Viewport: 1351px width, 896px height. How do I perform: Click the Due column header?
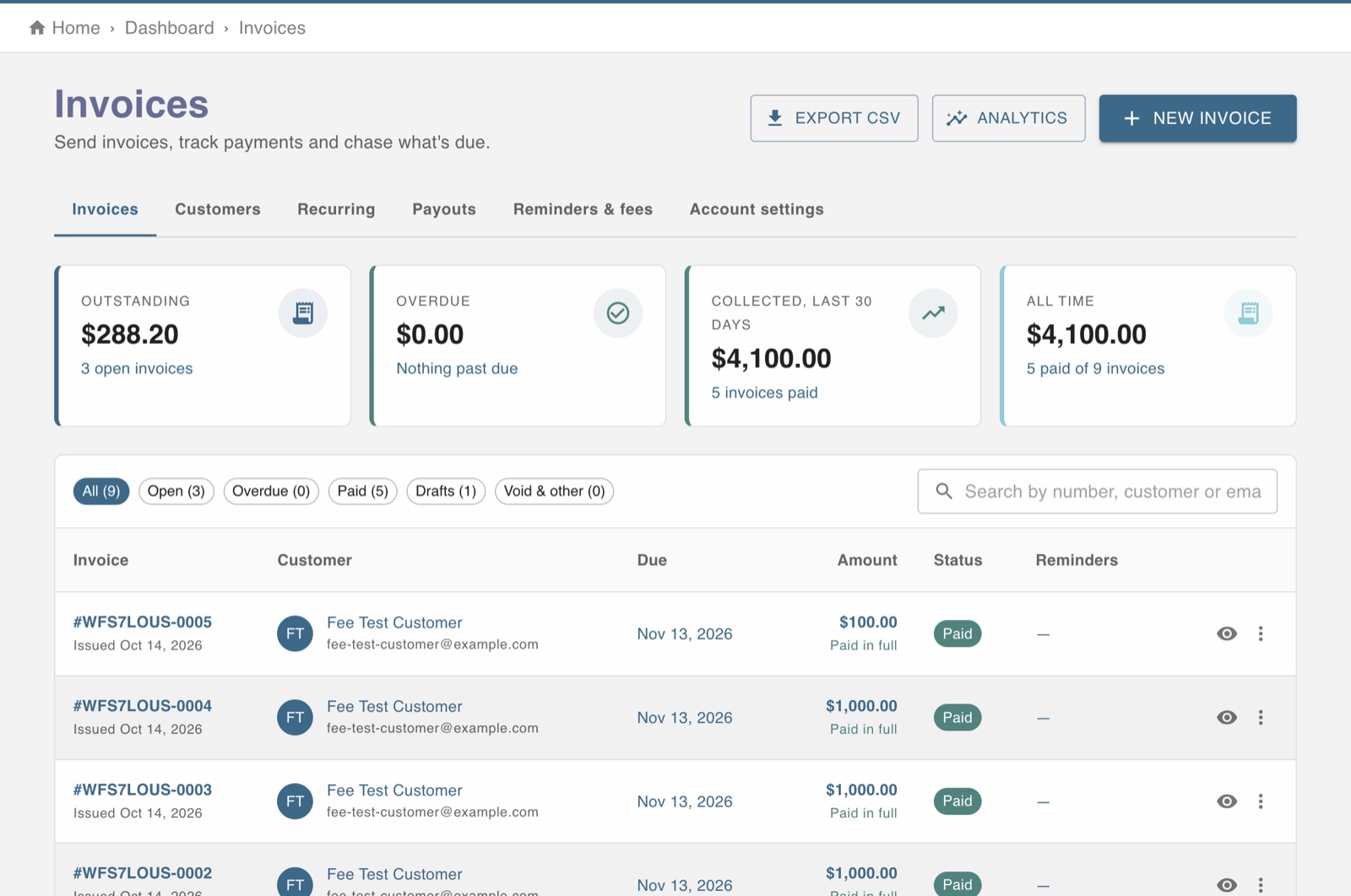click(652, 560)
